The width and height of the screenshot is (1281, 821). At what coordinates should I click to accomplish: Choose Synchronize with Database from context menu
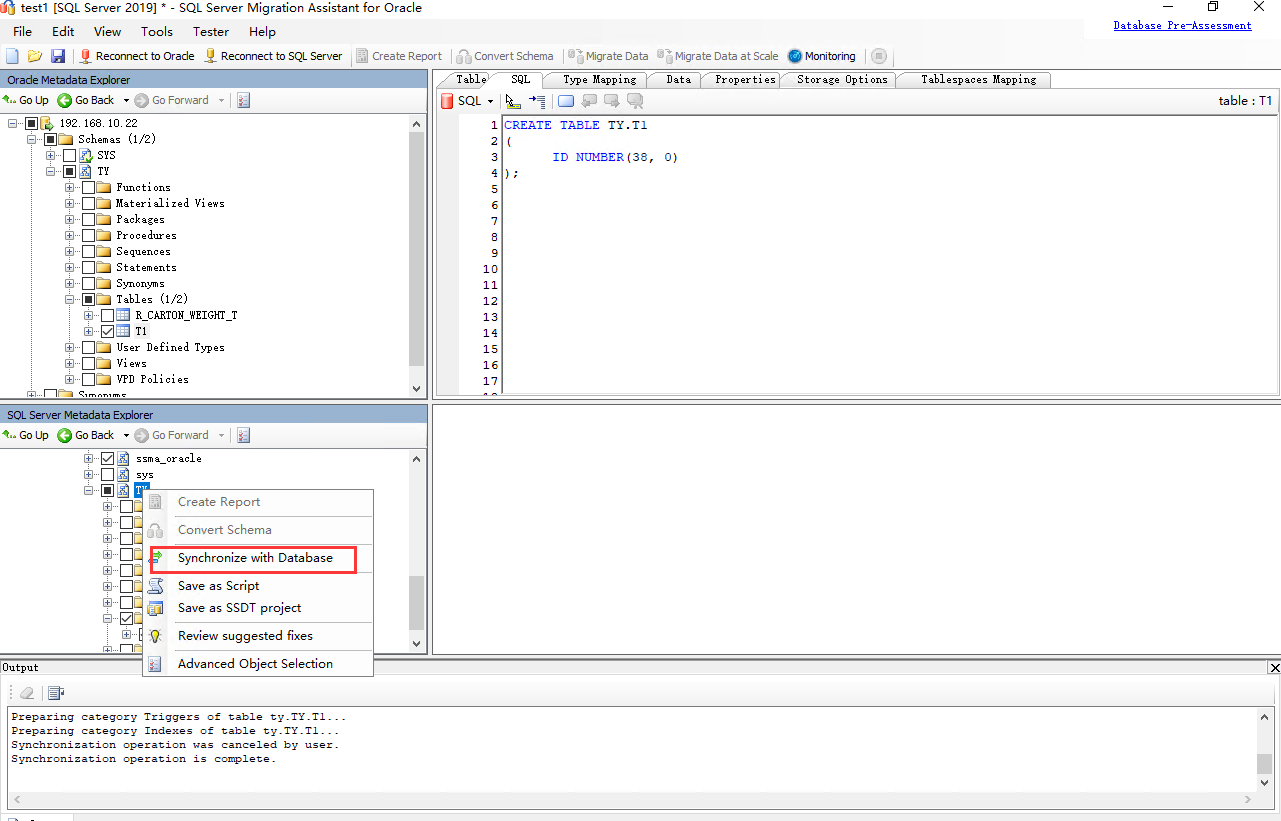click(255, 558)
